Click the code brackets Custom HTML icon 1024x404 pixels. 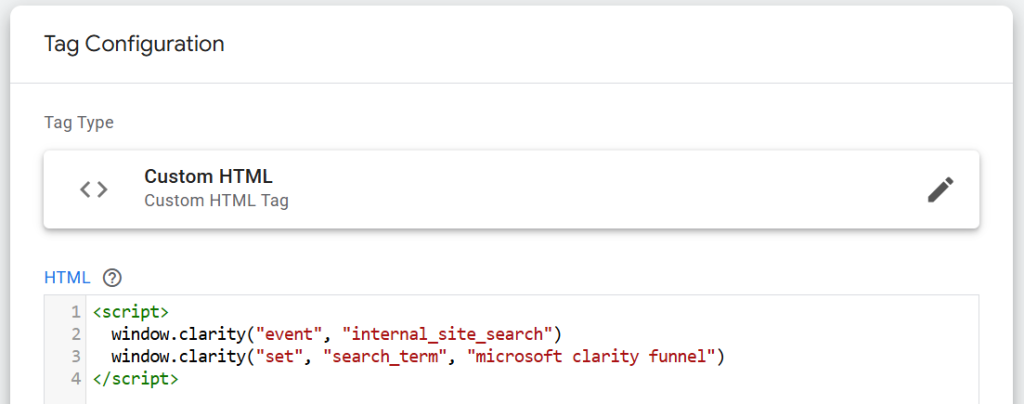[93, 190]
